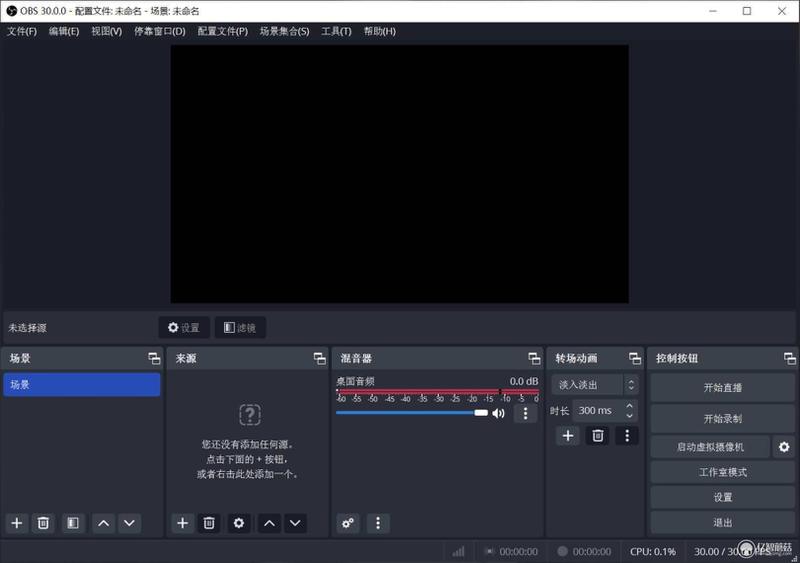Viewport: 800px width, 563px height.
Task: Undock the 转场动画 panel
Action: click(635, 358)
